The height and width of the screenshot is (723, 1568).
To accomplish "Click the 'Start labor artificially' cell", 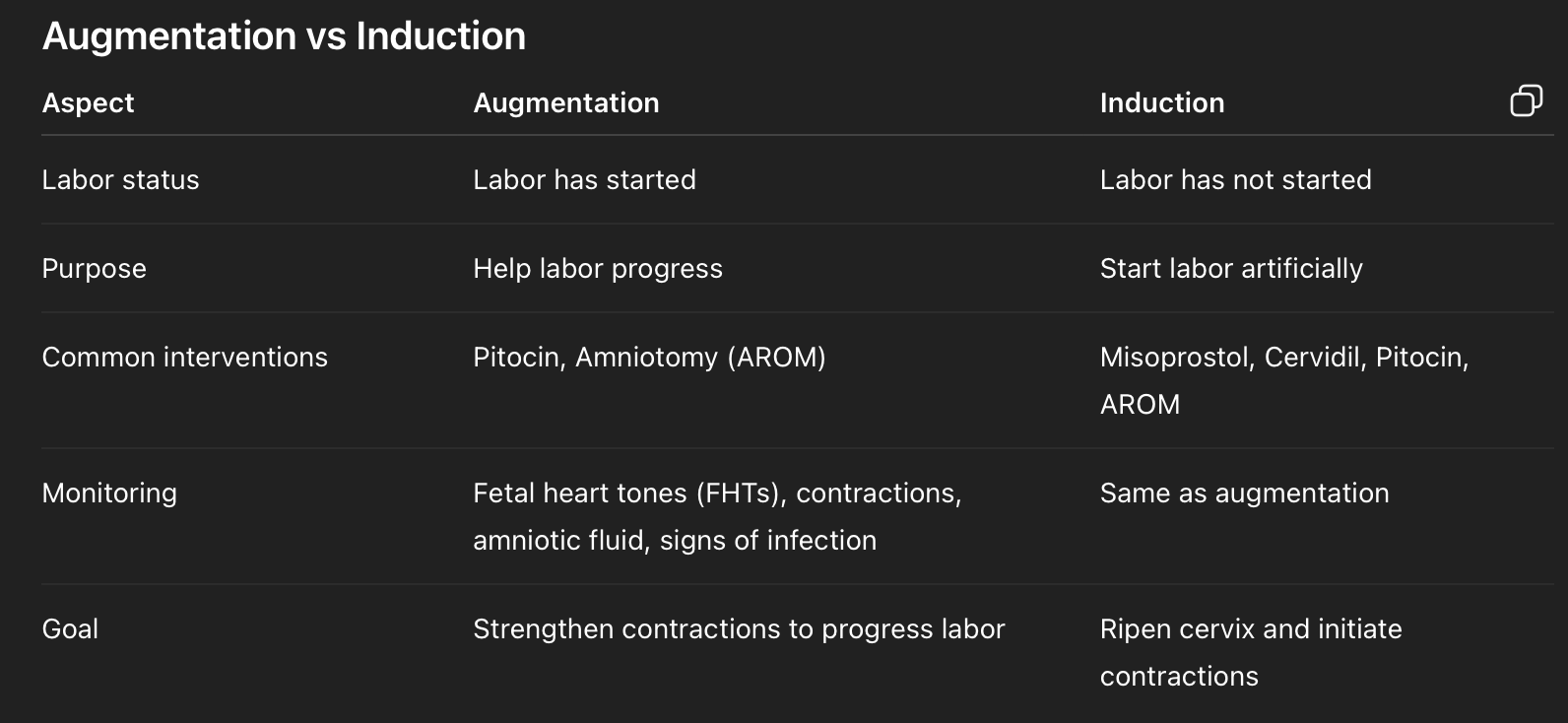I will (1230, 268).
